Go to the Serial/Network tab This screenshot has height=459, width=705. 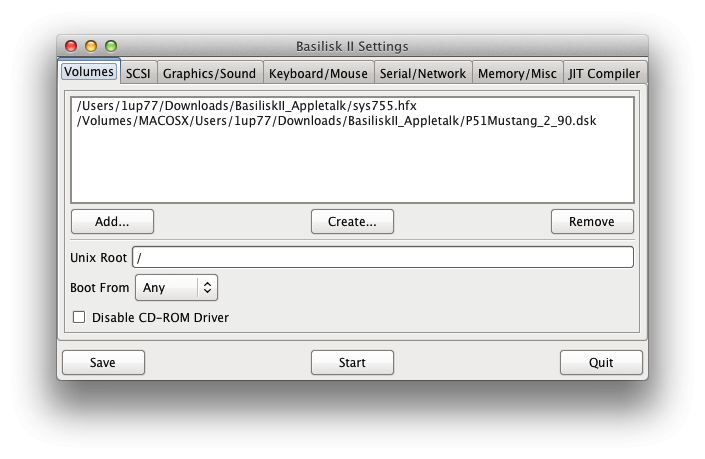pyautogui.click(x=422, y=73)
